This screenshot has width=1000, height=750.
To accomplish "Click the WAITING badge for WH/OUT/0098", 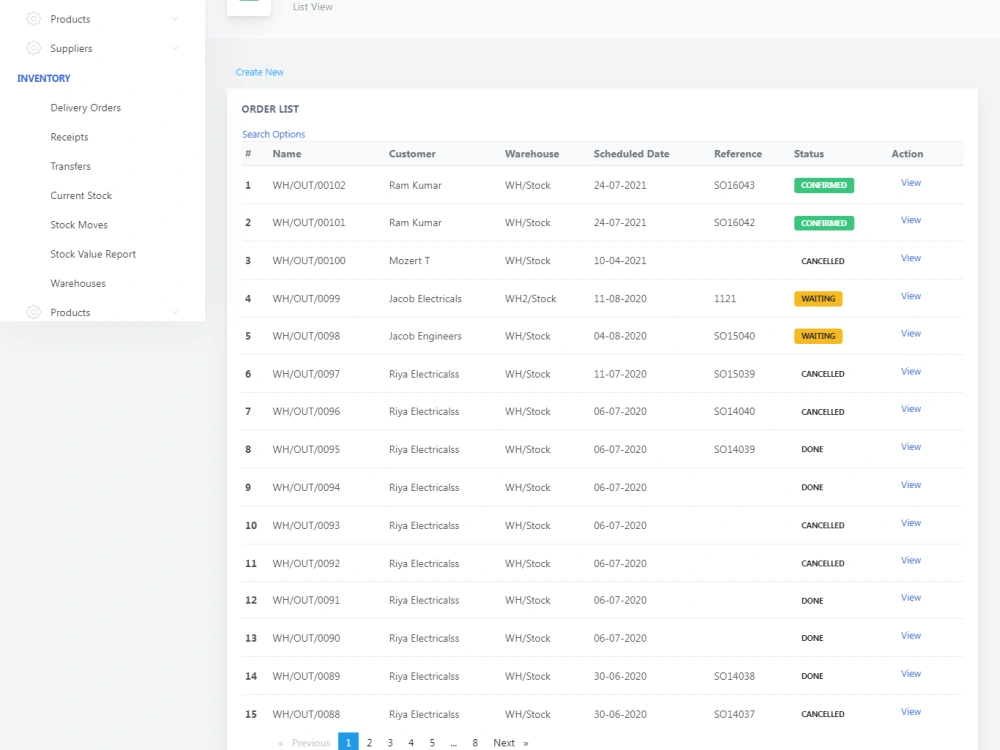I will pos(818,336).
